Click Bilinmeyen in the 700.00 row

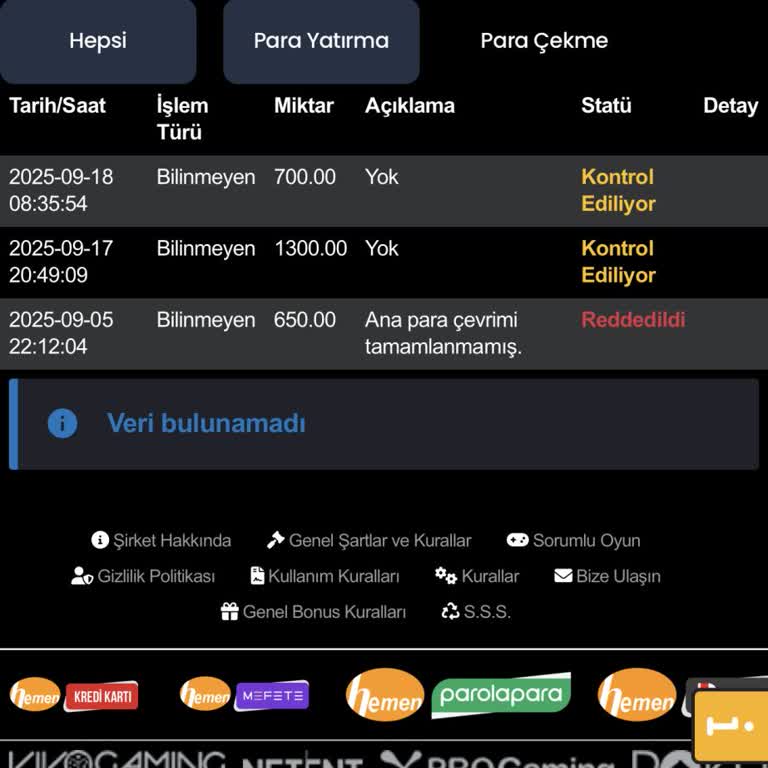click(x=206, y=177)
